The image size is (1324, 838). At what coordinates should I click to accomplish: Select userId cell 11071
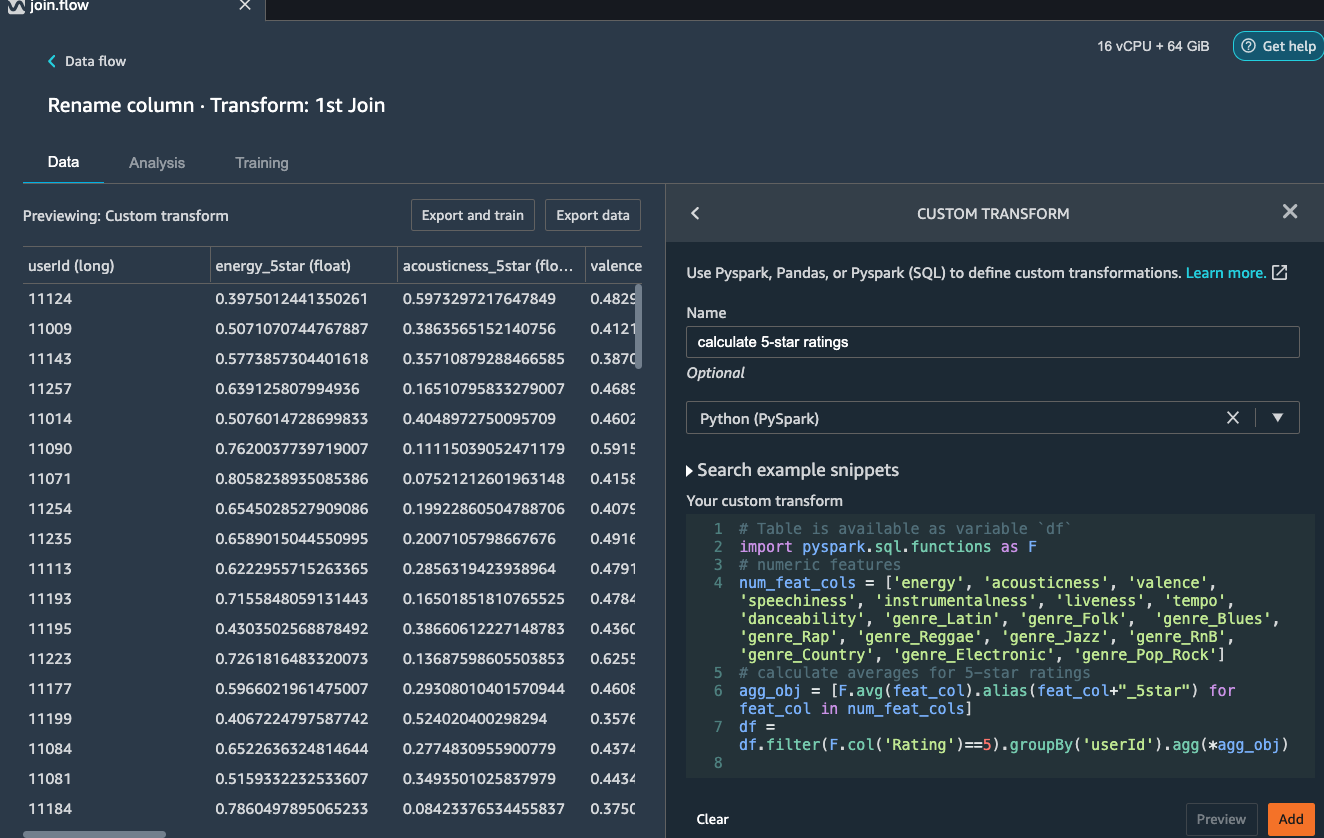pos(50,479)
